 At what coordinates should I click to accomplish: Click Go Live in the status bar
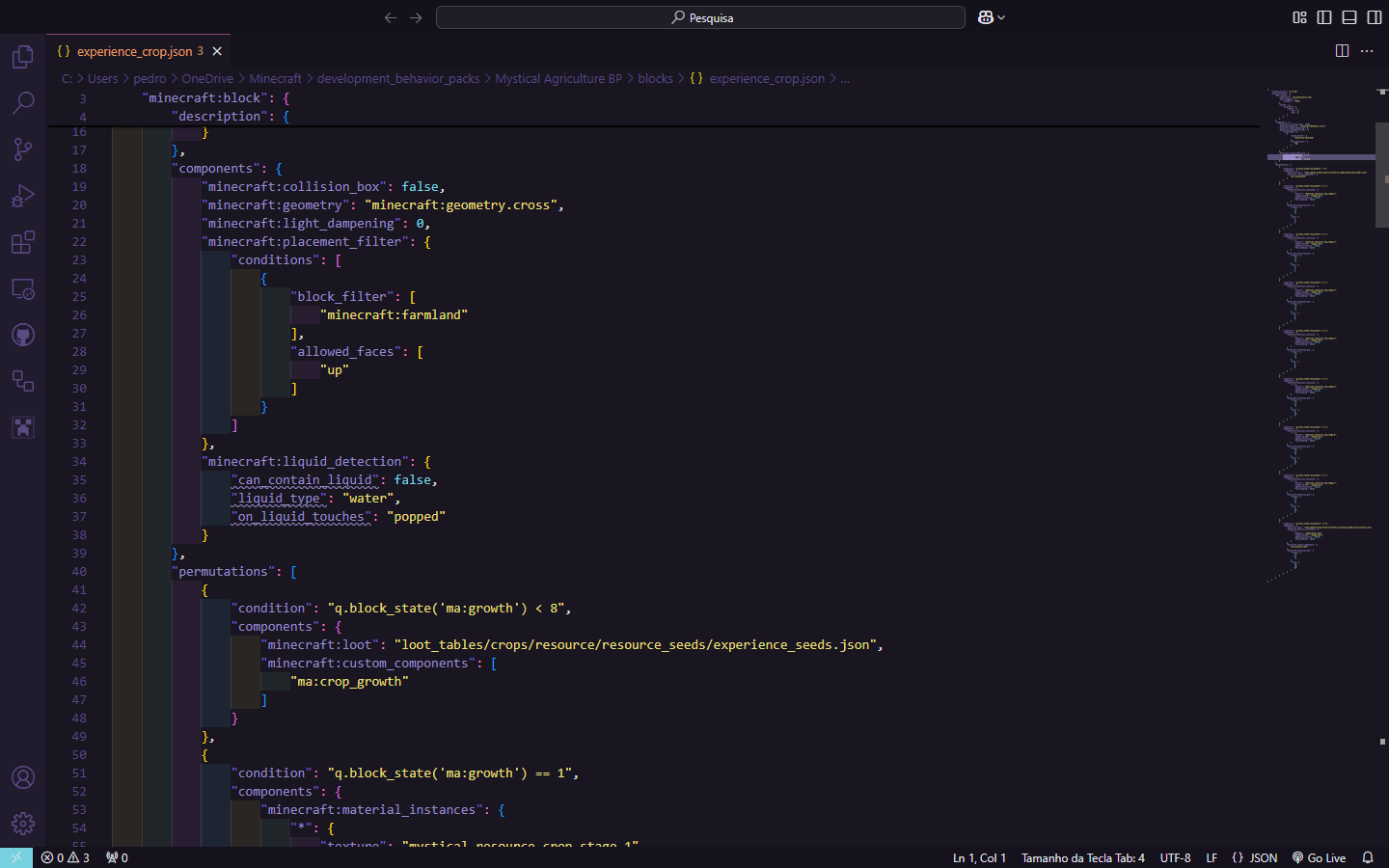1319,857
